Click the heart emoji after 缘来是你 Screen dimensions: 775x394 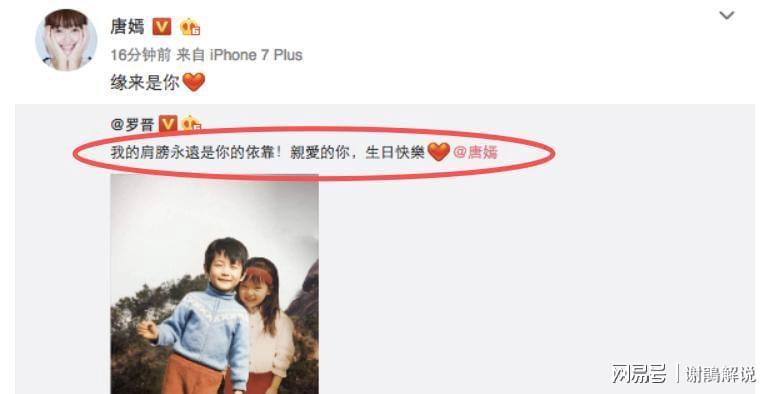point(193,82)
